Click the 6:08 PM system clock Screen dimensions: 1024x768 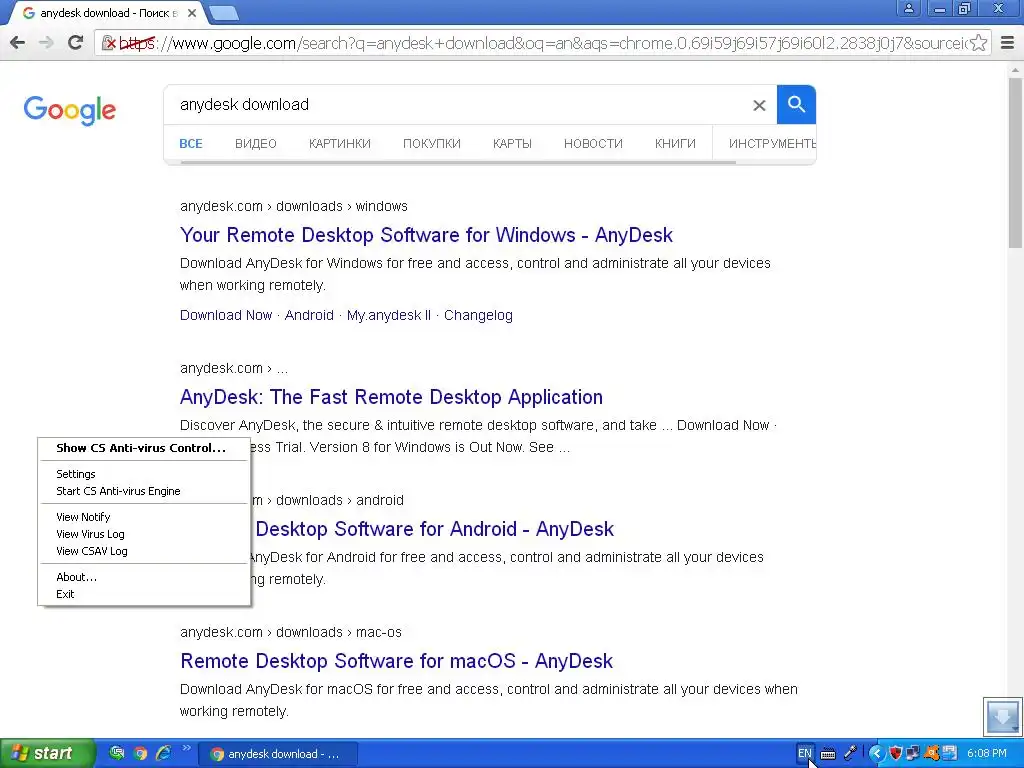pyautogui.click(x=987, y=754)
